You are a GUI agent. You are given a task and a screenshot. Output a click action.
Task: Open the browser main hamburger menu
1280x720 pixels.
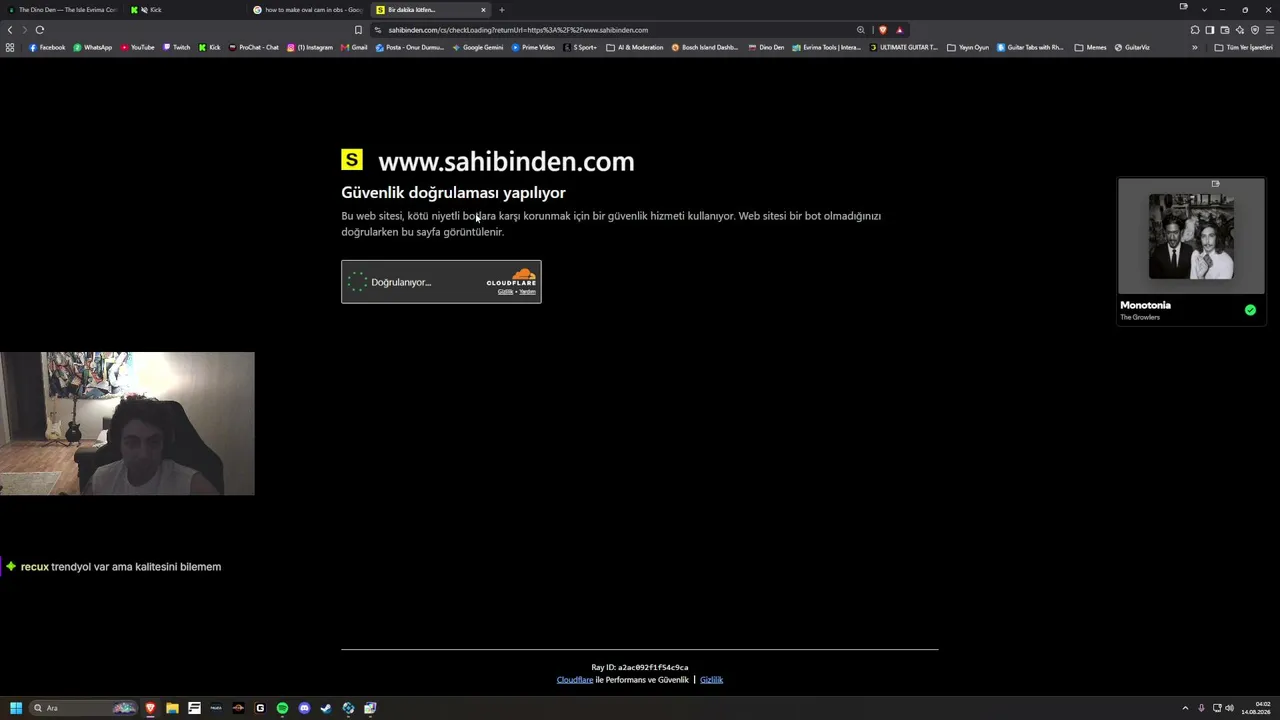pos(1270,30)
